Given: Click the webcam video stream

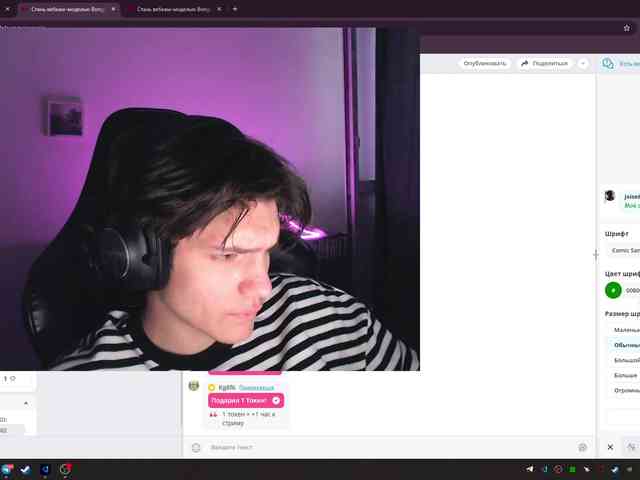Looking at the screenshot, I should click(210, 199).
